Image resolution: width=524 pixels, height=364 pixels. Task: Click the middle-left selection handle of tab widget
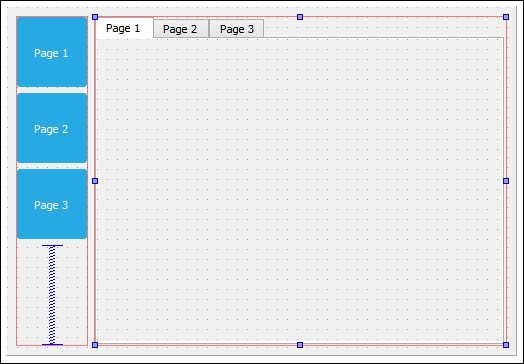pyautogui.click(x=95, y=181)
